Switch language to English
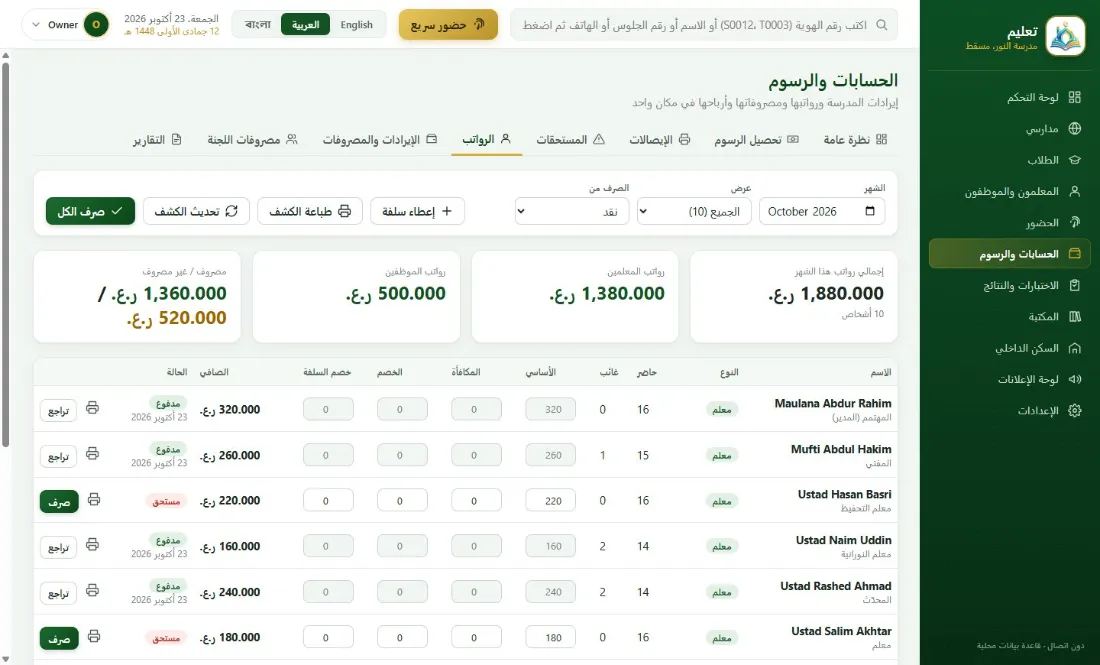 [356, 25]
